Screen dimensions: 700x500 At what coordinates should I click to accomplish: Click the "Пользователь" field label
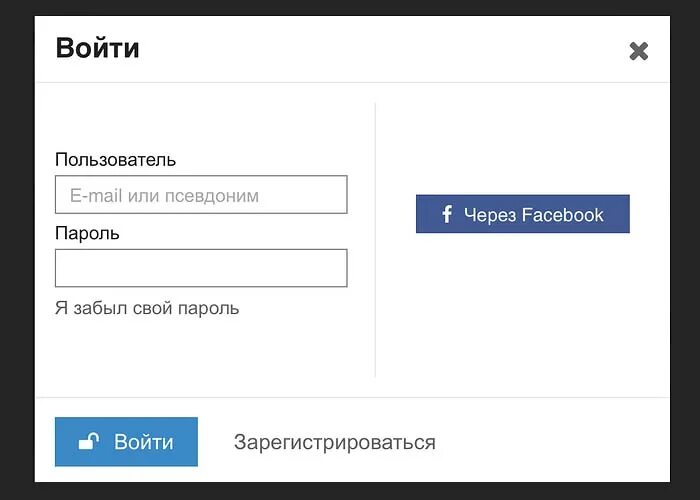(x=115, y=160)
